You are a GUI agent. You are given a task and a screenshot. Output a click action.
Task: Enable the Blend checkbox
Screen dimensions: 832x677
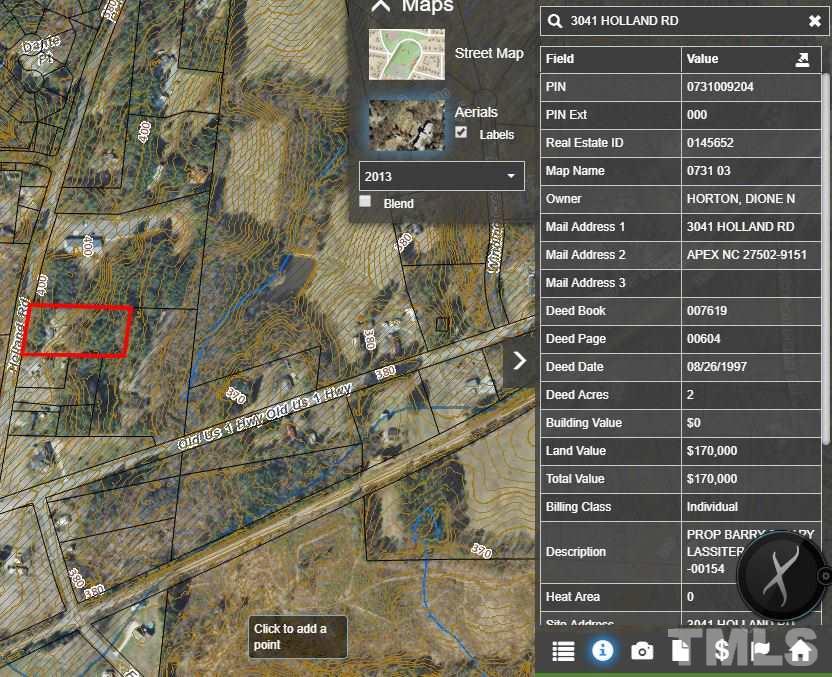click(365, 201)
